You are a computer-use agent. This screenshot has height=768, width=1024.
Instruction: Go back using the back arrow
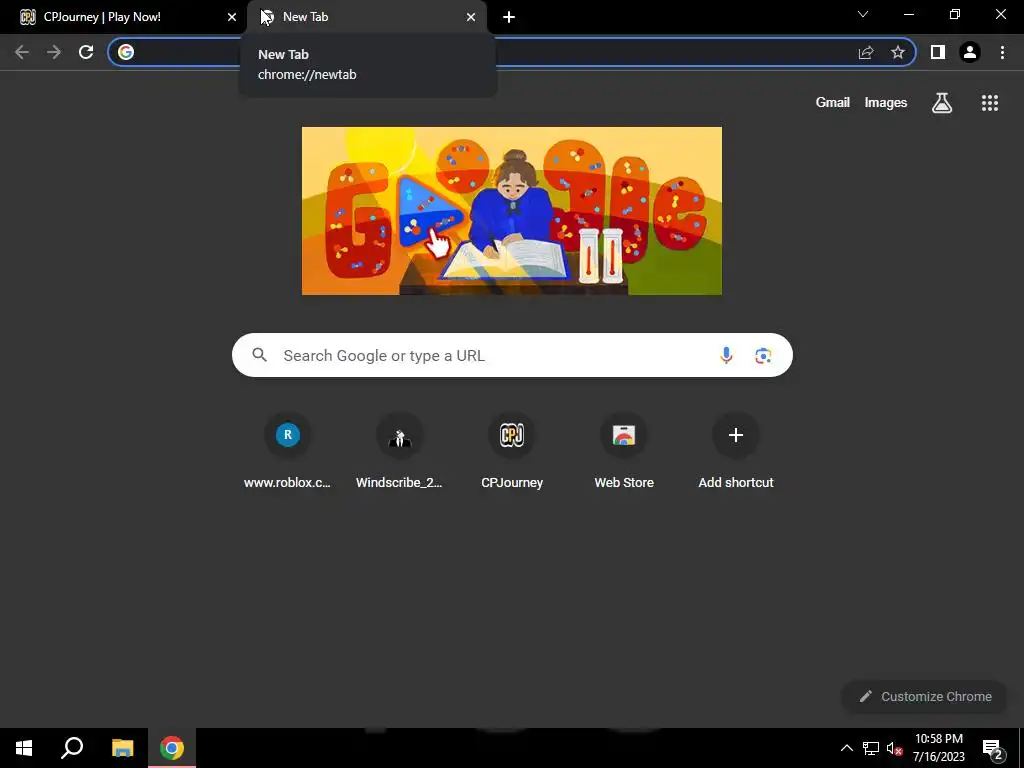tap(22, 52)
